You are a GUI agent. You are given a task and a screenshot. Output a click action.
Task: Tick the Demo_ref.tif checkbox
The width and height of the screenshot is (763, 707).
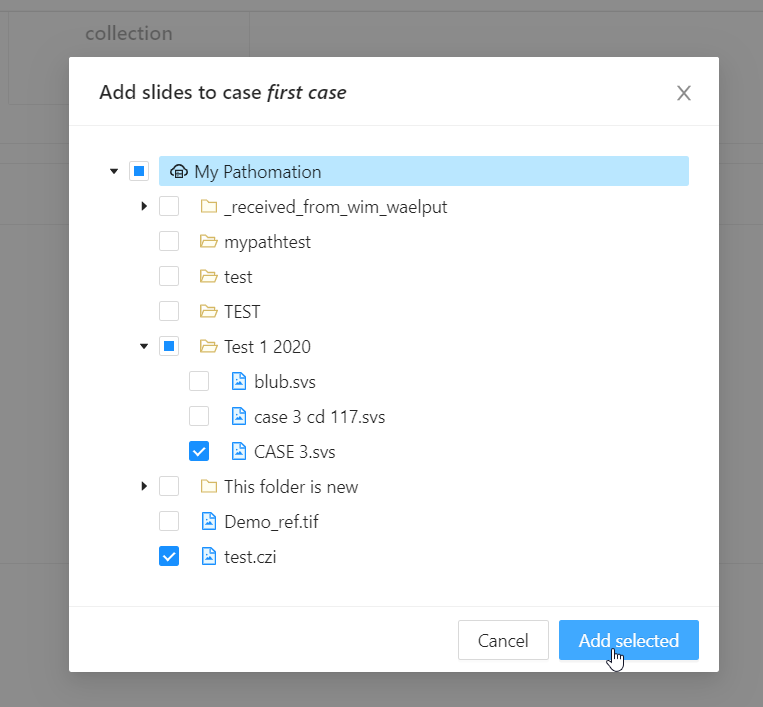169,522
